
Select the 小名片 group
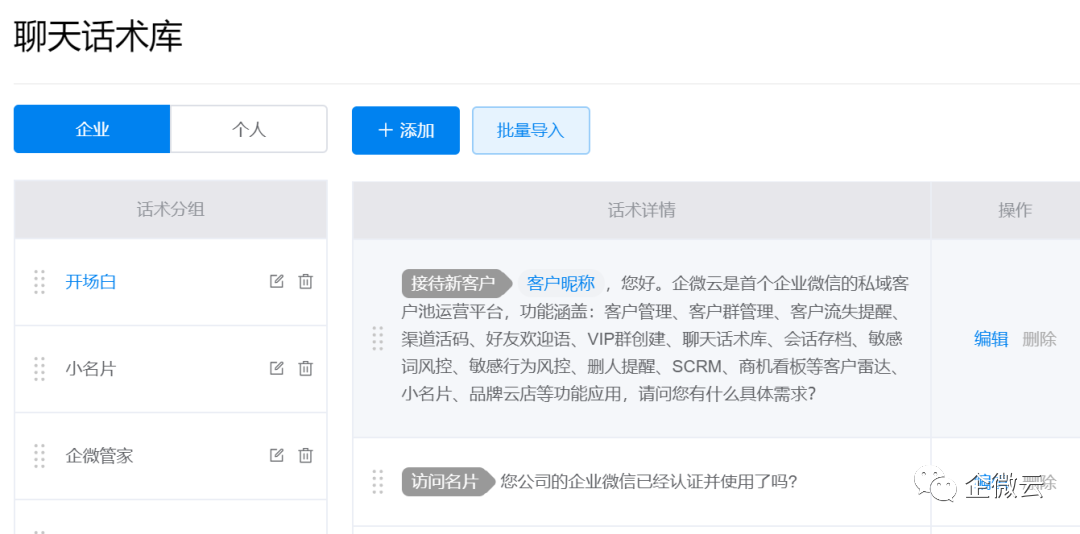coord(91,369)
